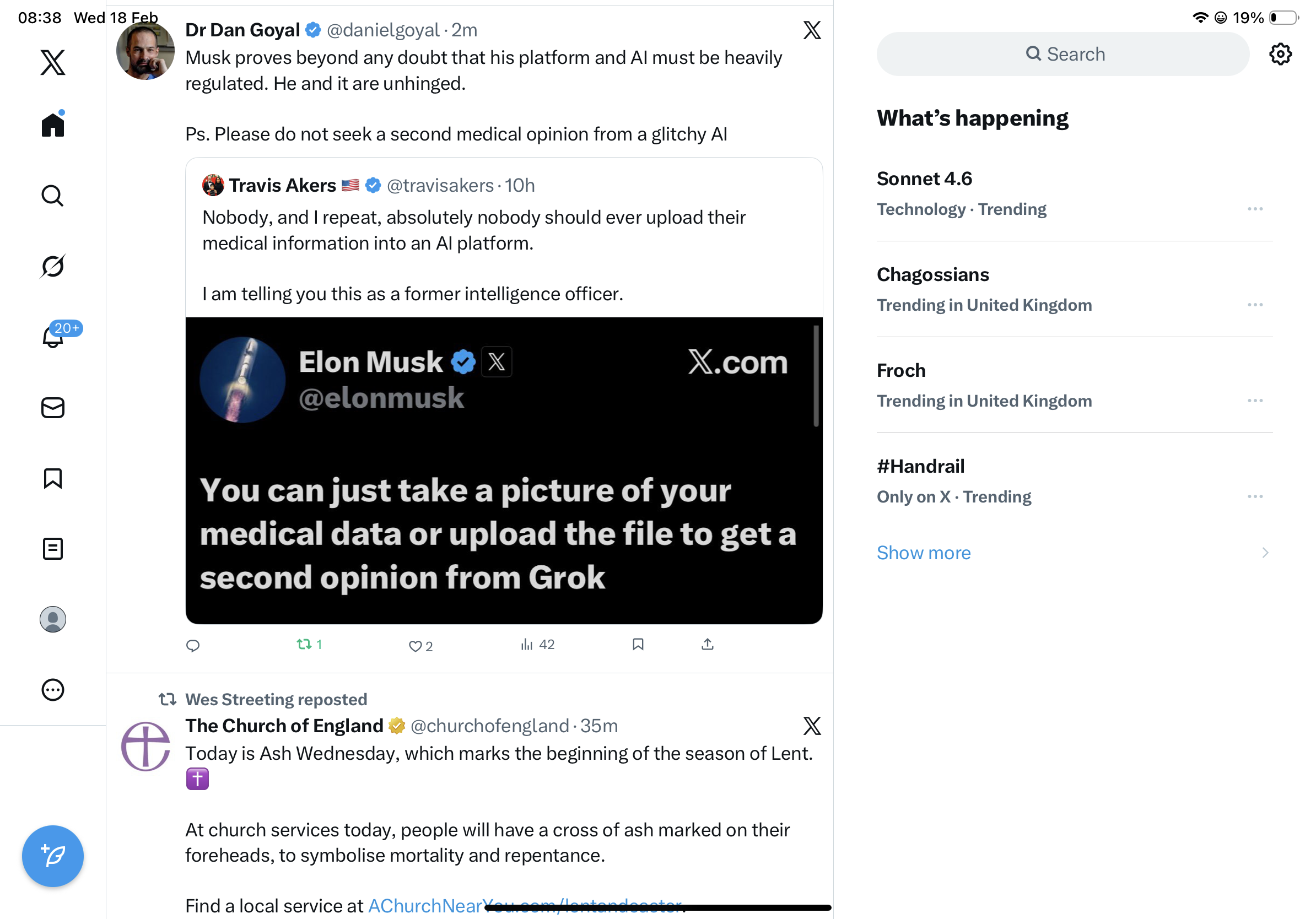Open Messages envelope icon

pyautogui.click(x=53, y=408)
